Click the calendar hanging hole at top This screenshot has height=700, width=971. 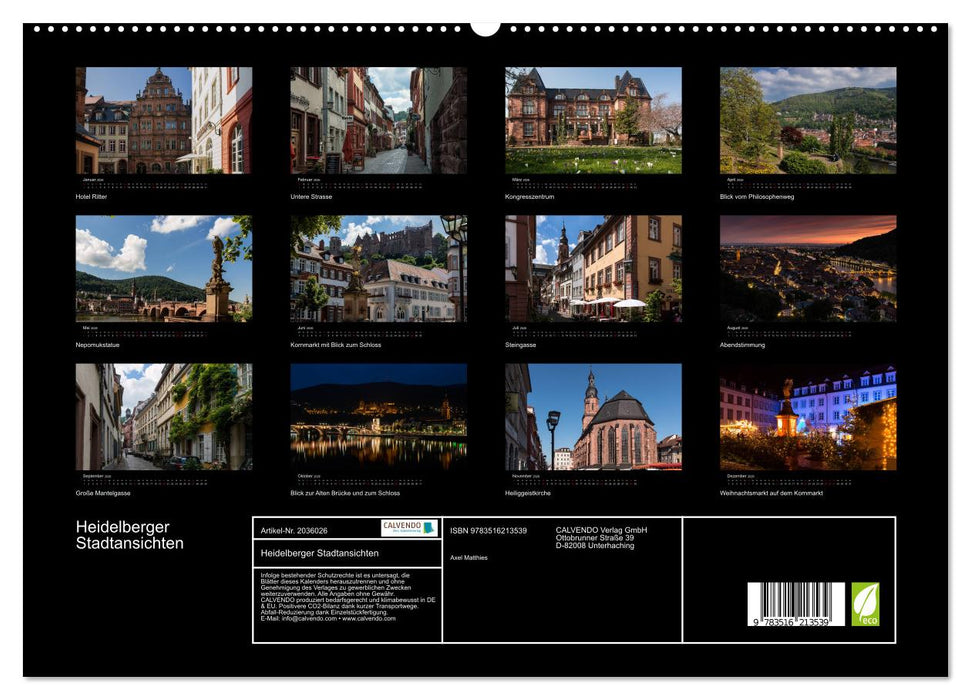485,27
